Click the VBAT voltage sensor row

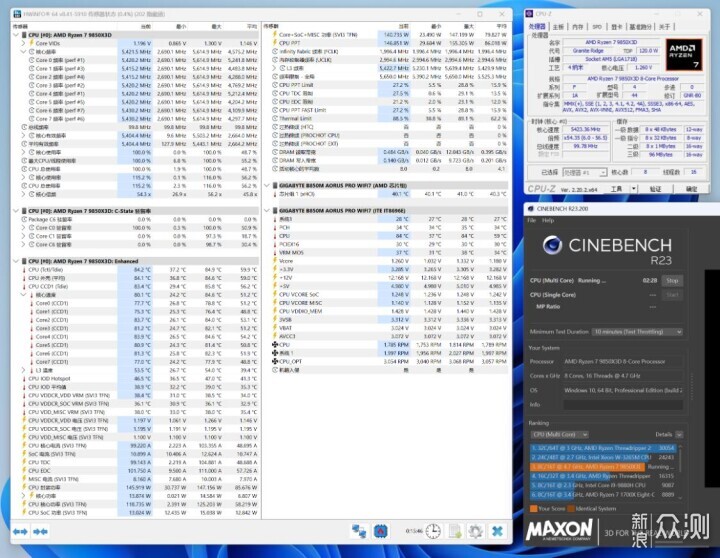tap(389, 328)
